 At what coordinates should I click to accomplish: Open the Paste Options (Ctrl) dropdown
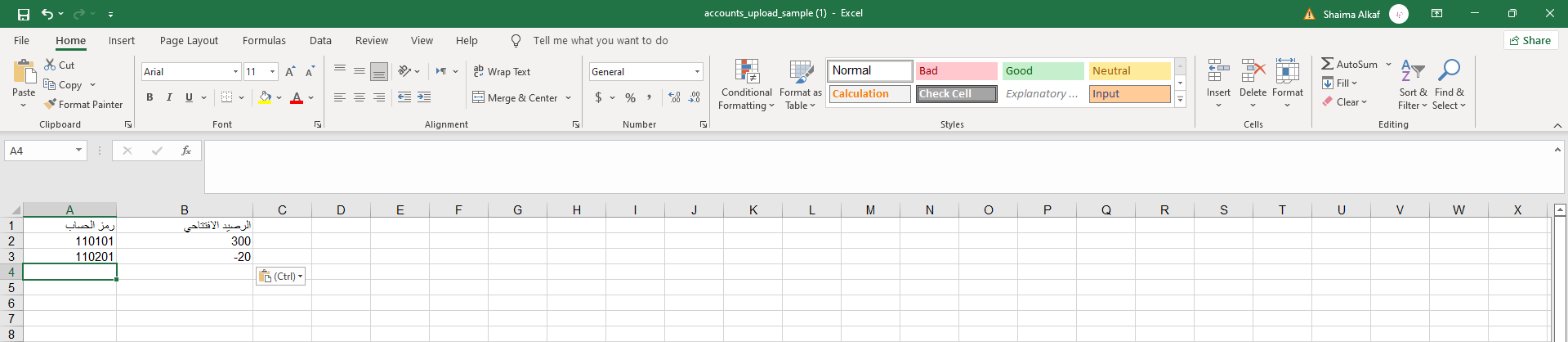[x=280, y=277]
